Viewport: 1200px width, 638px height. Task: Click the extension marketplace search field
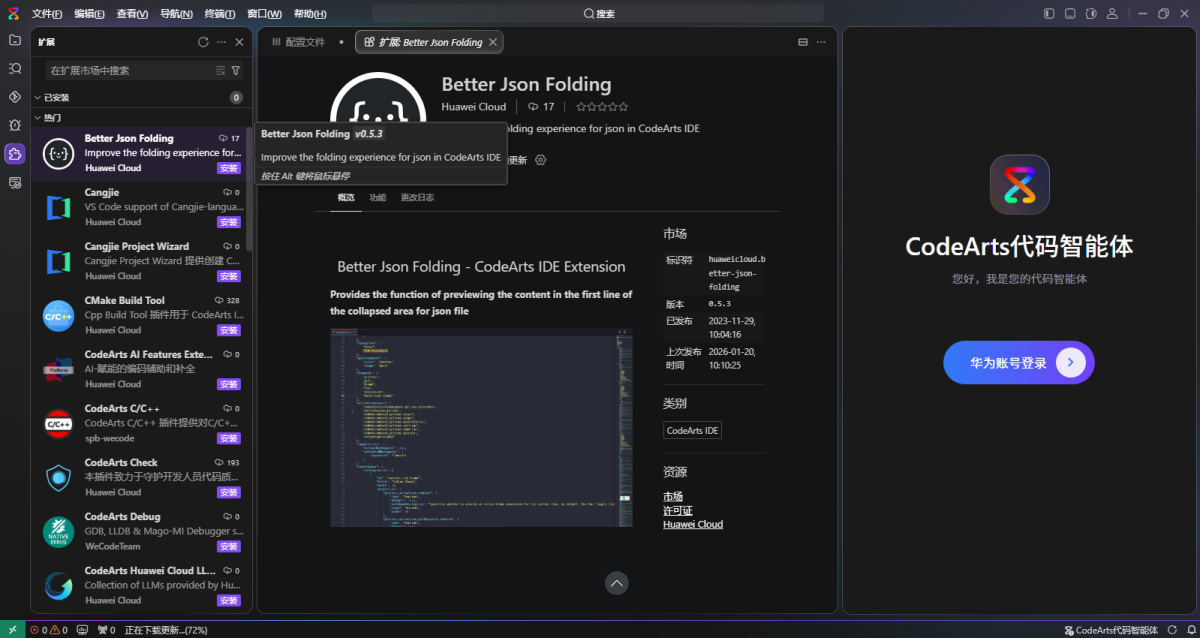point(130,71)
